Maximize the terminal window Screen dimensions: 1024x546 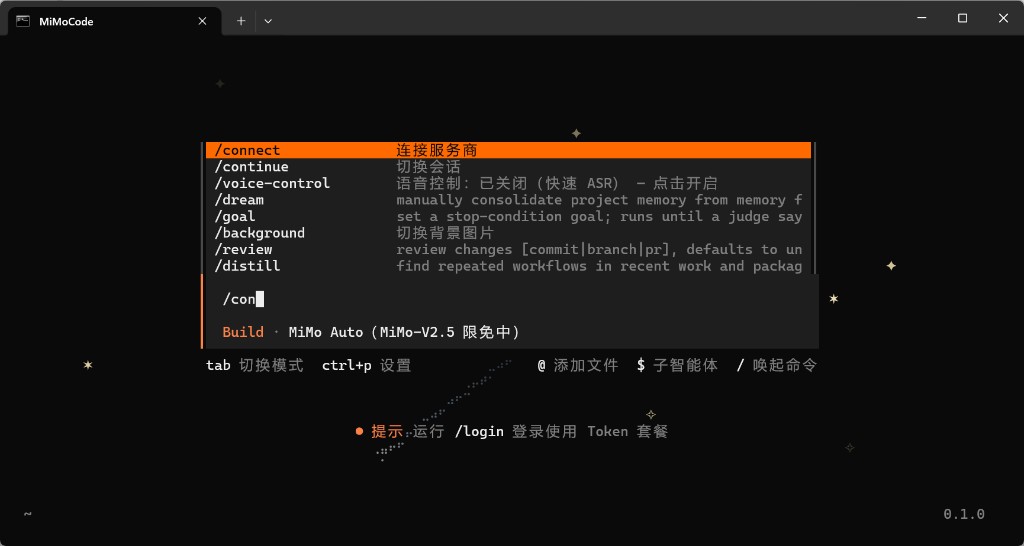pyautogui.click(x=962, y=18)
